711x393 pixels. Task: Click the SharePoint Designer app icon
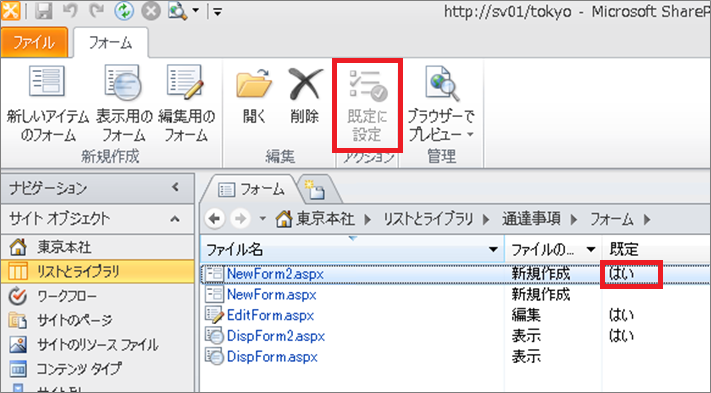point(10,10)
